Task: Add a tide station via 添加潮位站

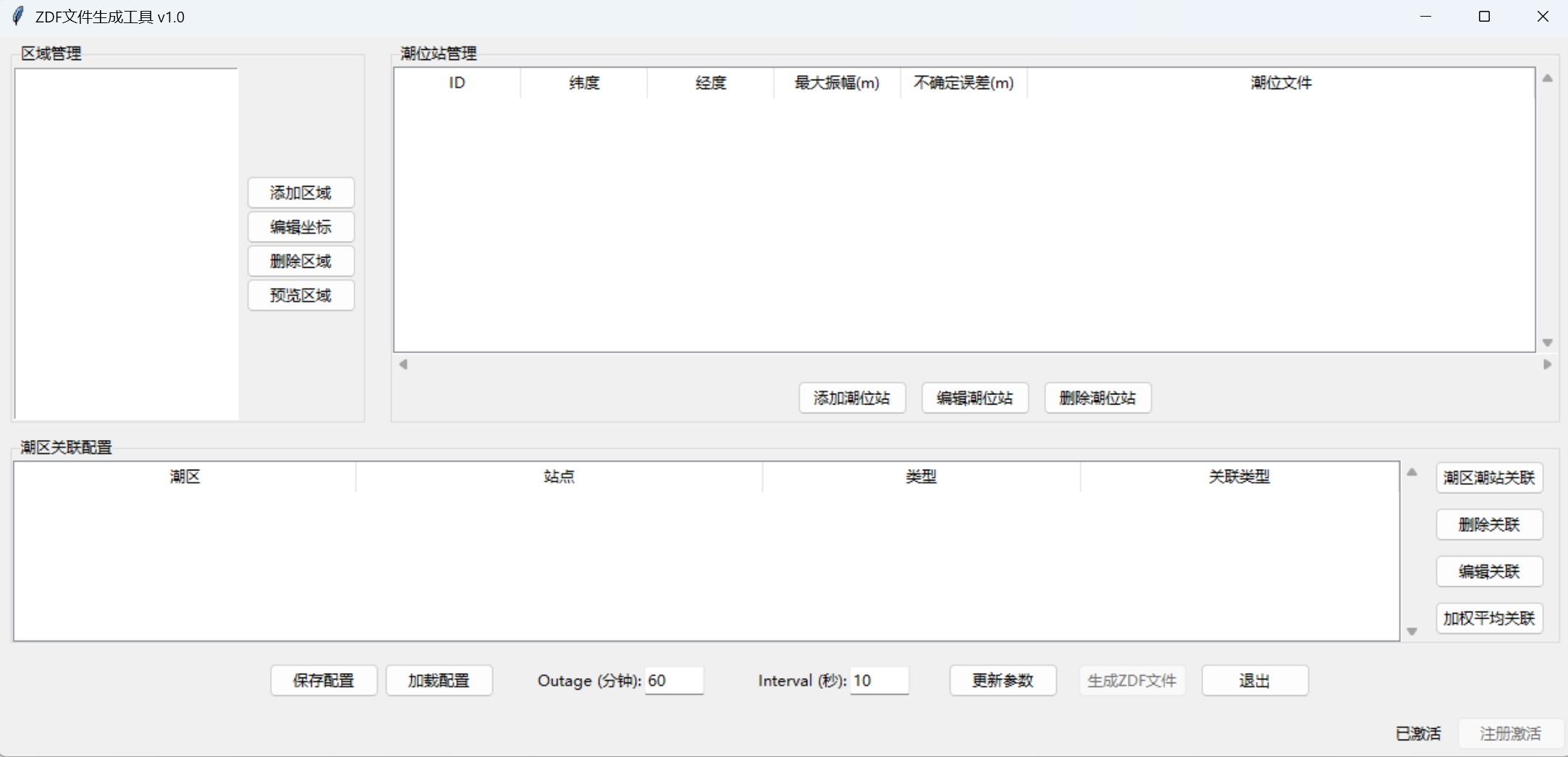Action: pos(851,398)
